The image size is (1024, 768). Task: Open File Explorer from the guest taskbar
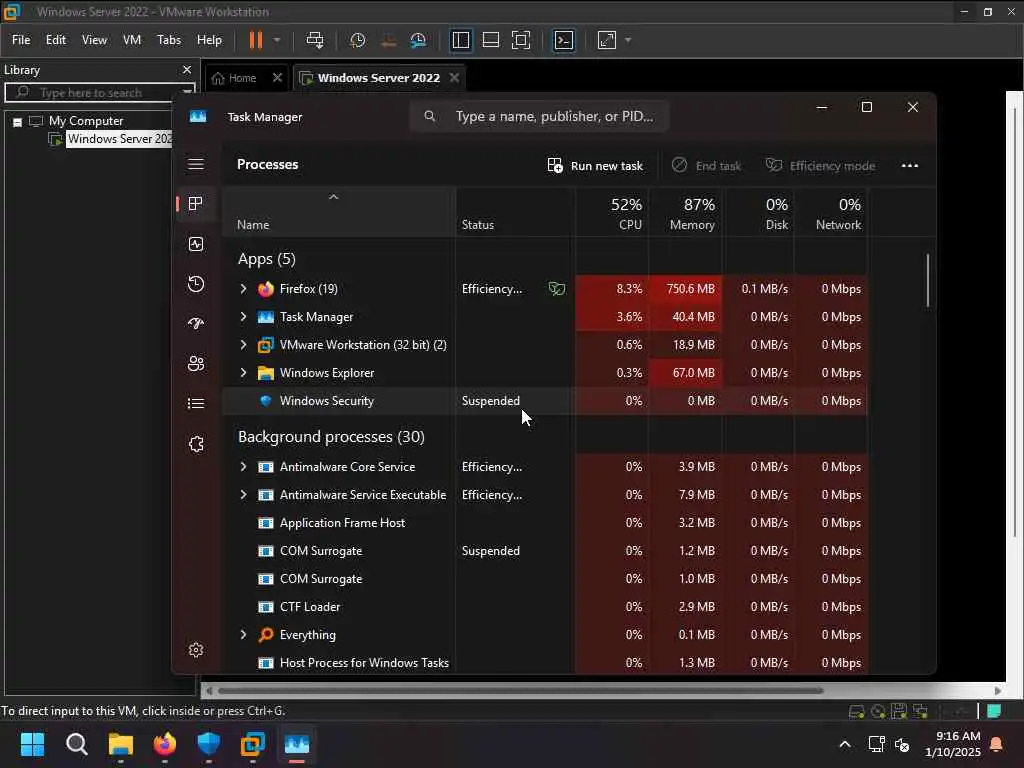tap(121, 744)
